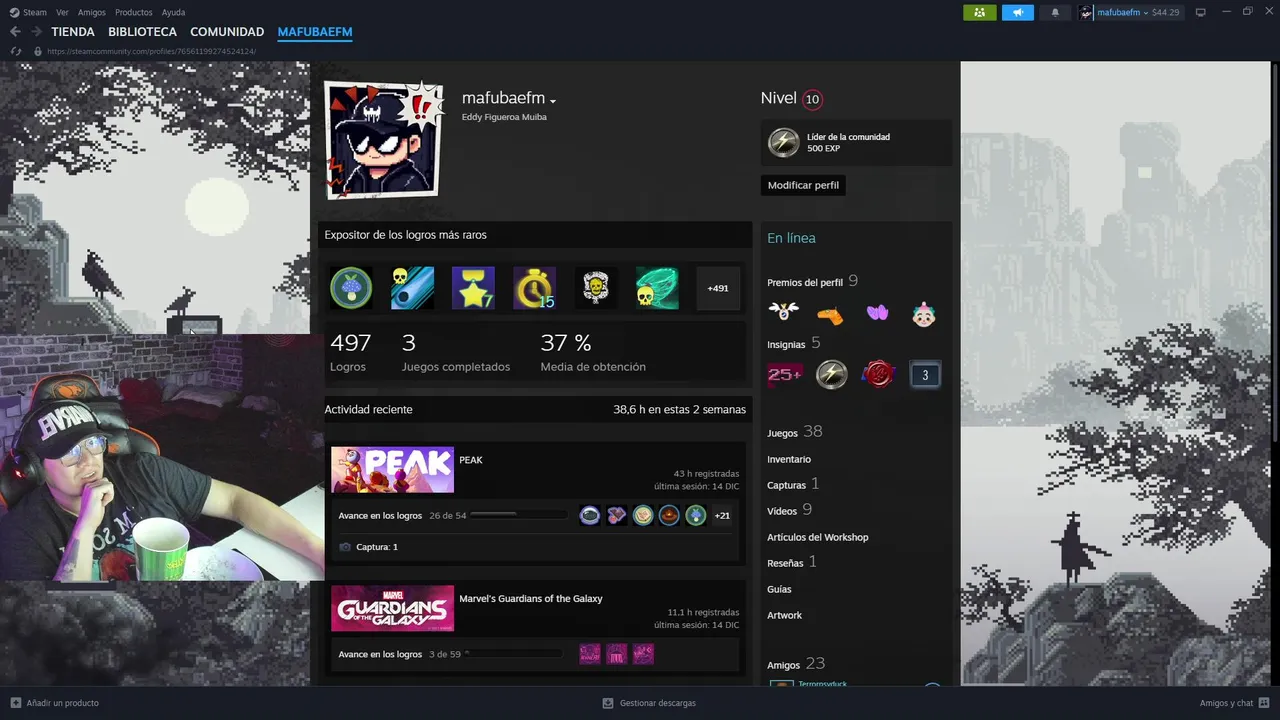Click PEAK Captura: 1 link
1280x720 pixels.
pos(376,547)
